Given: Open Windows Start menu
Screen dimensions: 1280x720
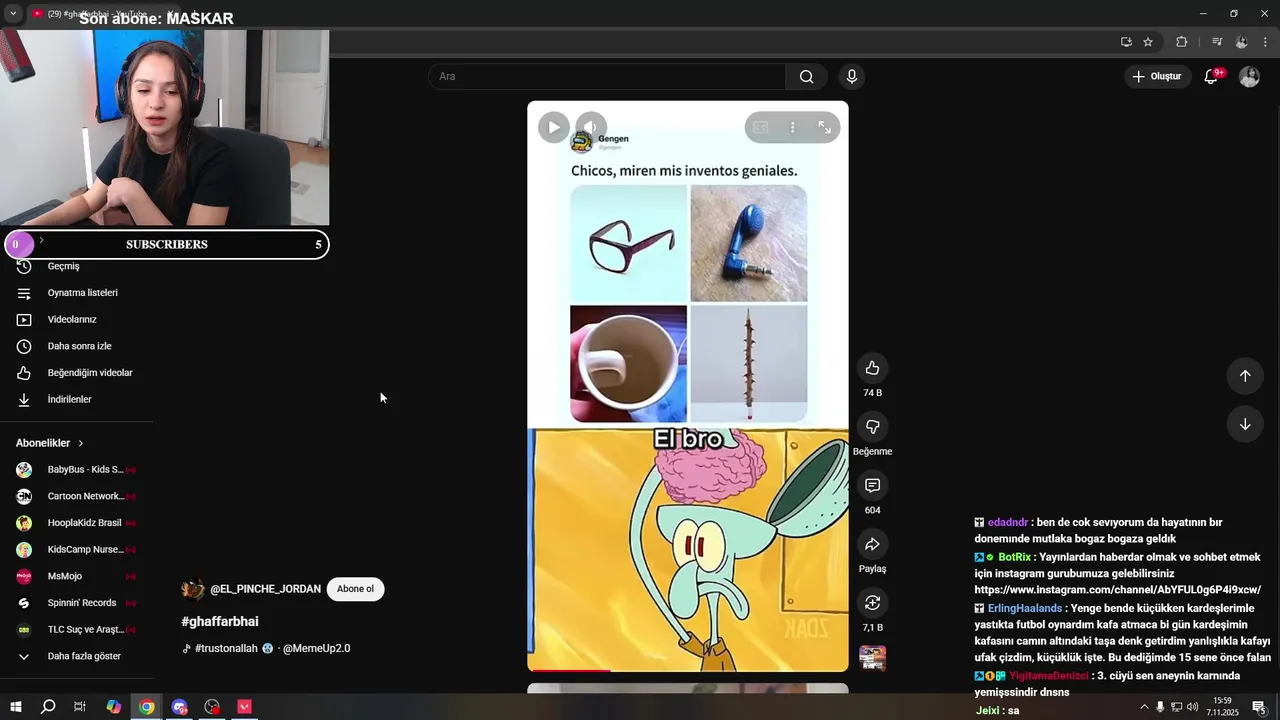Looking at the screenshot, I should (15, 707).
